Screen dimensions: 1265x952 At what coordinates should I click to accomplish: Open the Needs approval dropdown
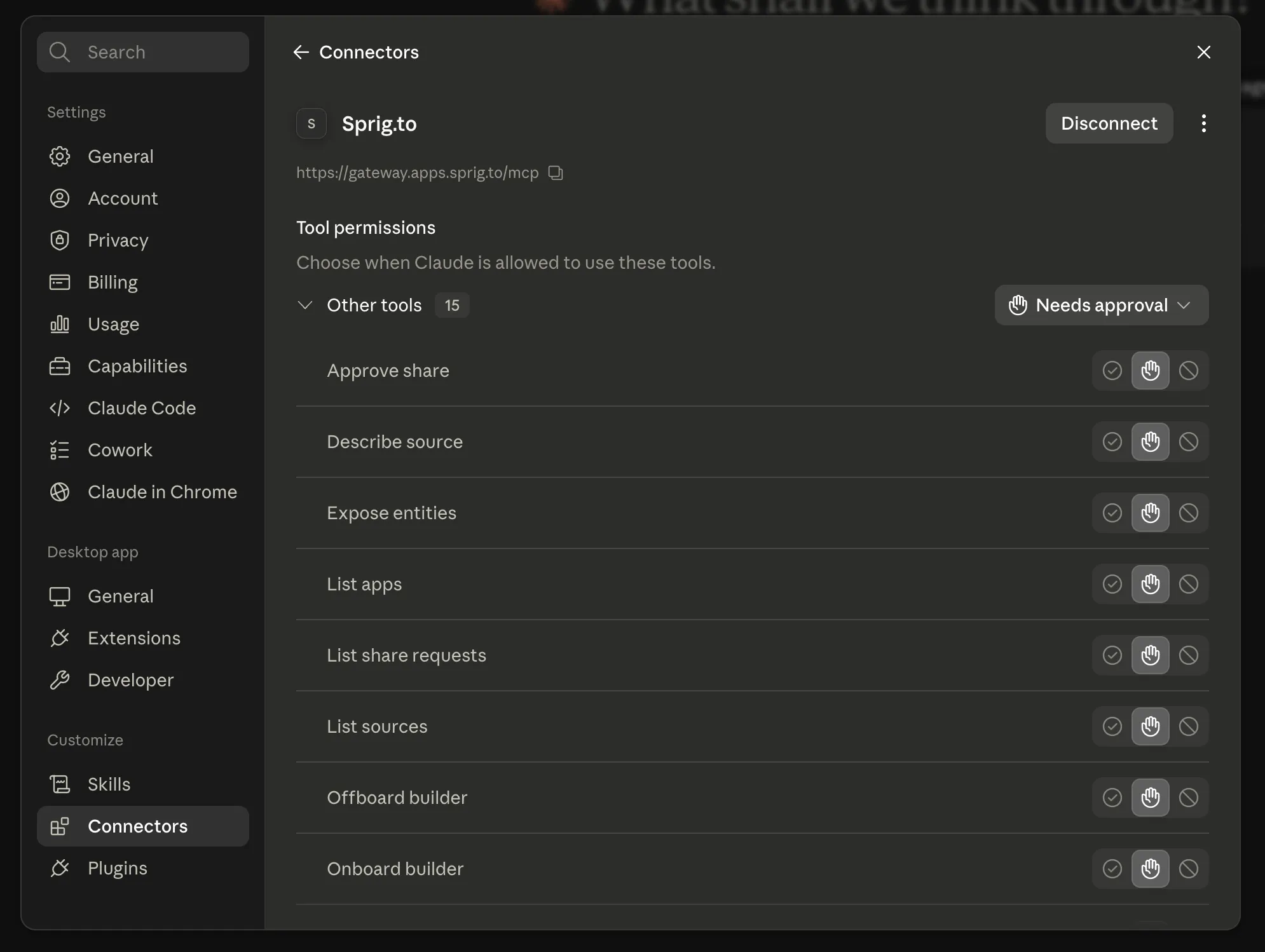click(x=1102, y=305)
